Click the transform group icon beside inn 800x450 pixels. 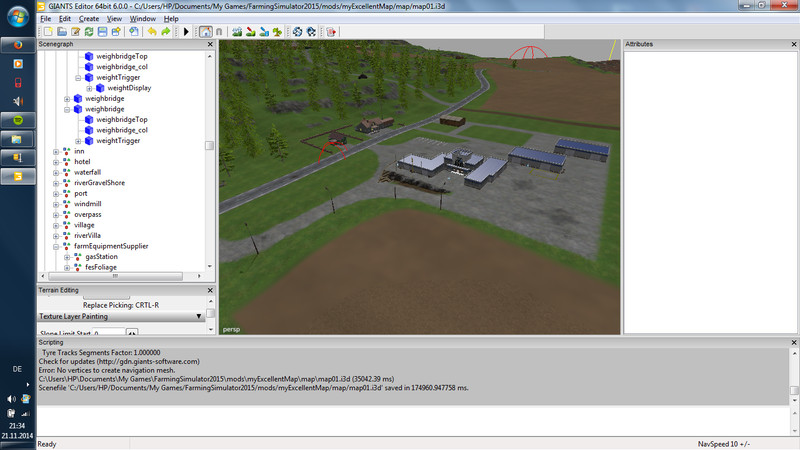(x=66, y=151)
